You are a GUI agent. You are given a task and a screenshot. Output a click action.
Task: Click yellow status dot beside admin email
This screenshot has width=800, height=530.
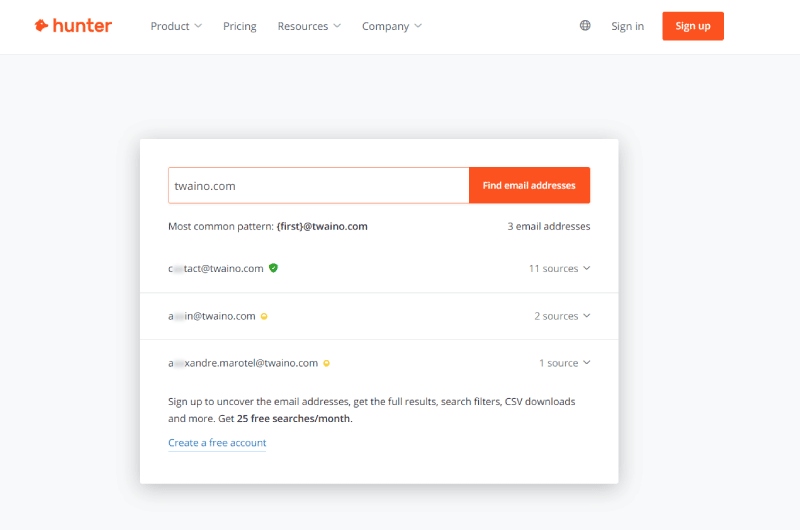pos(264,316)
